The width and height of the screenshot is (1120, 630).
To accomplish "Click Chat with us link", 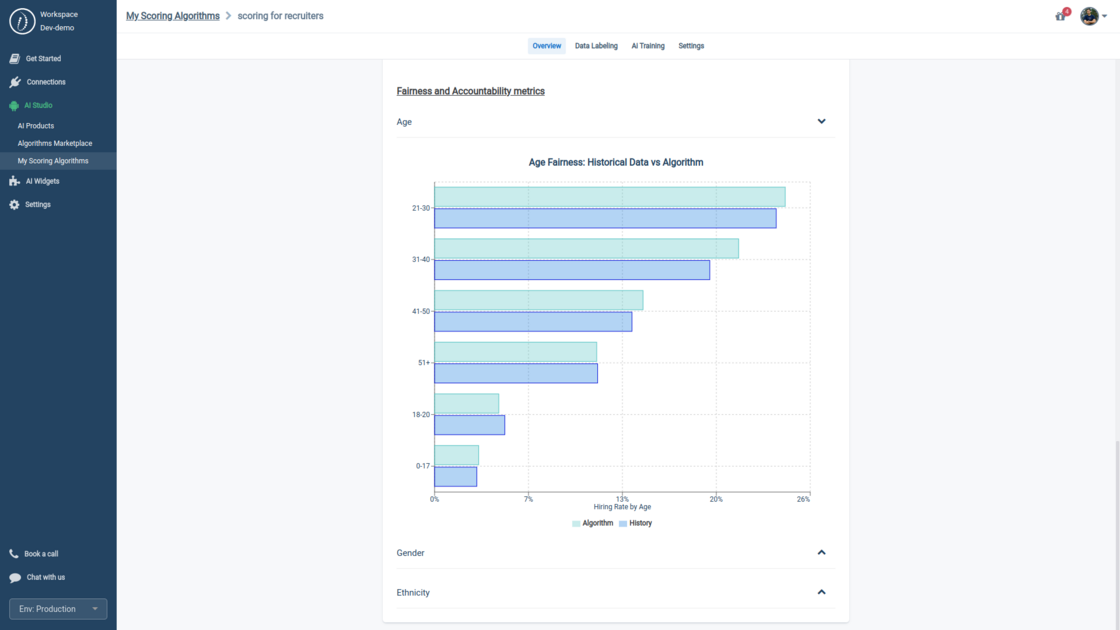I will pyautogui.click(x=46, y=577).
